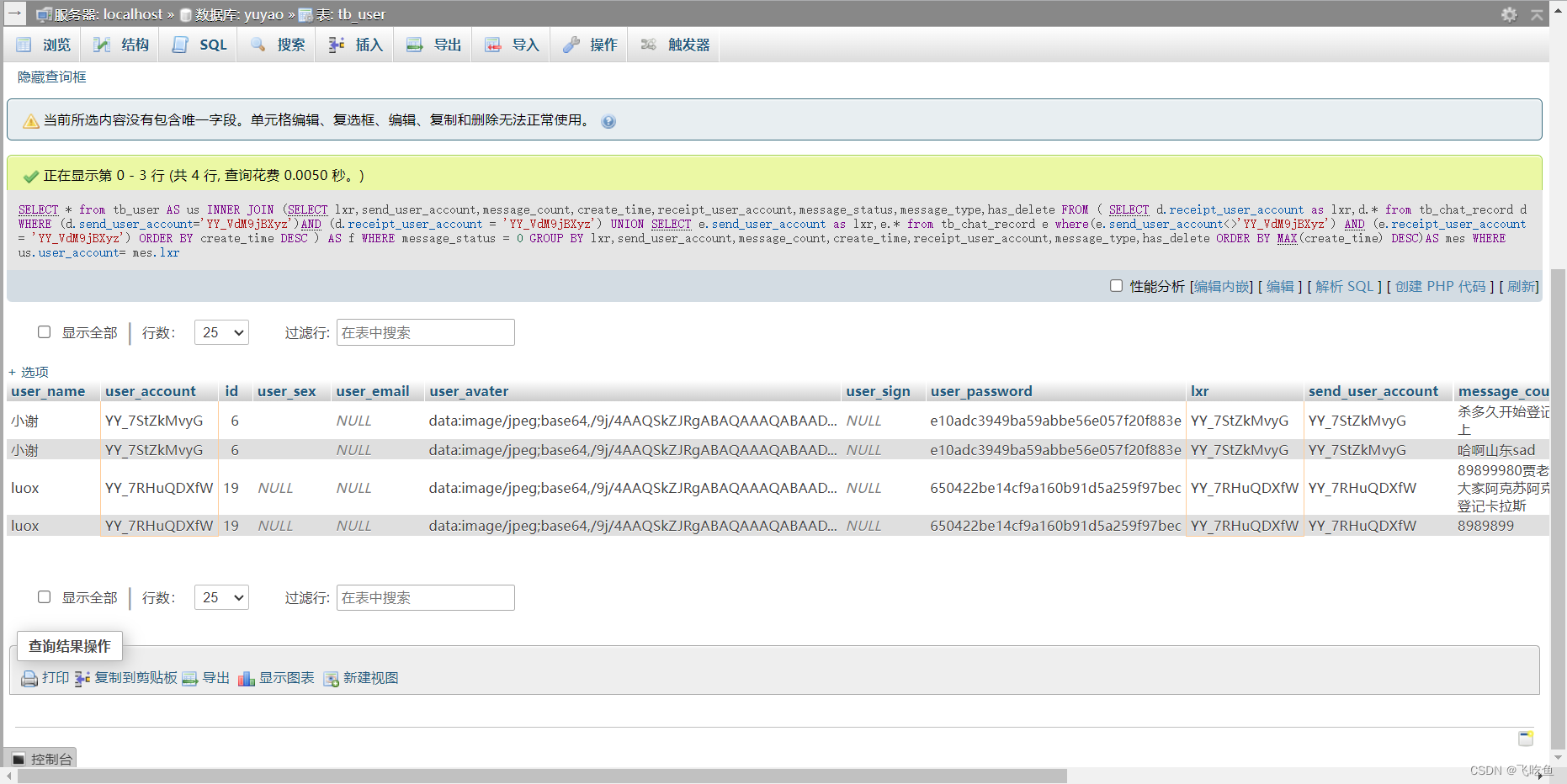Click the Triggers tab icon

[648, 45]
